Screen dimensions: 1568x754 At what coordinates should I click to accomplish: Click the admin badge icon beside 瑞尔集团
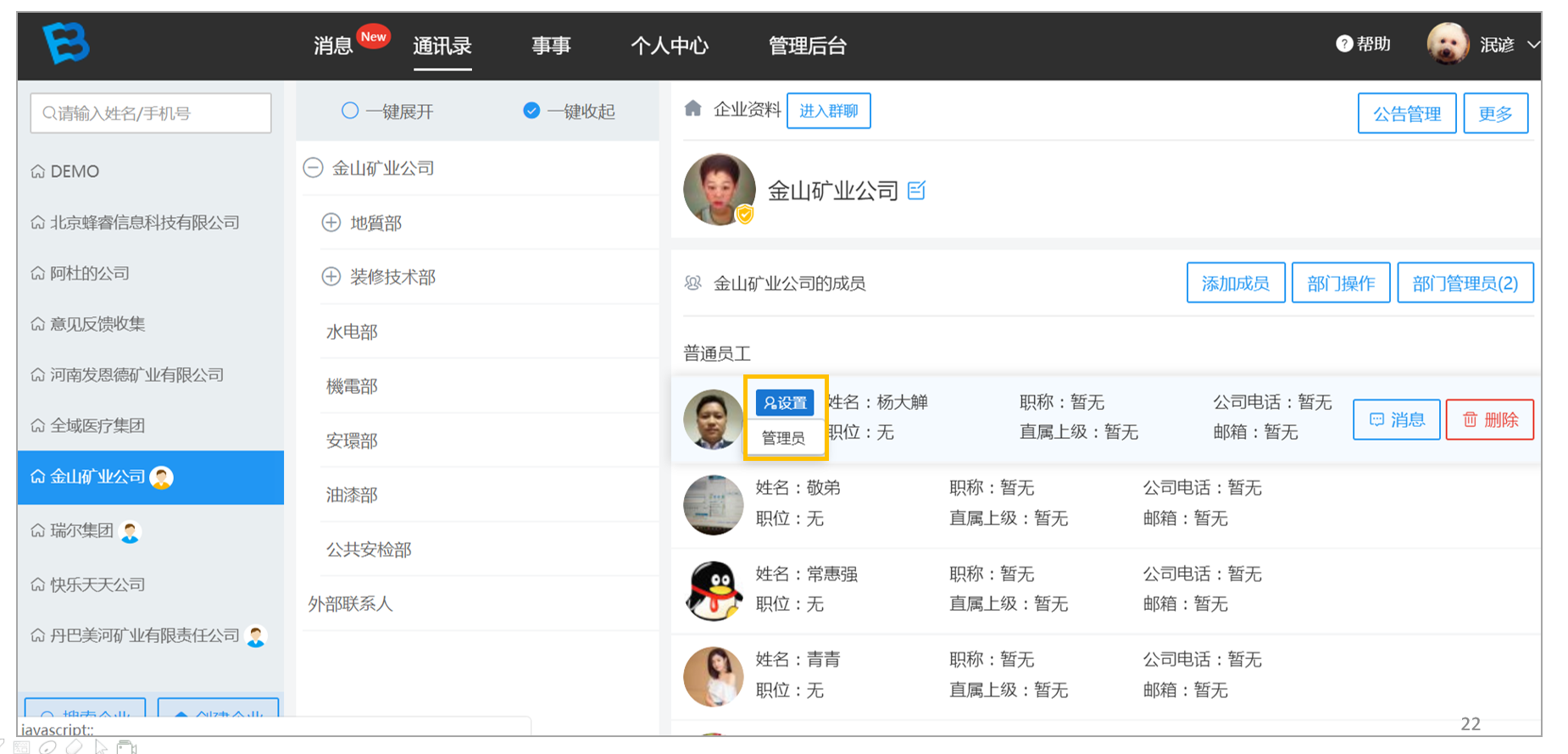click(x=131, y=531)
